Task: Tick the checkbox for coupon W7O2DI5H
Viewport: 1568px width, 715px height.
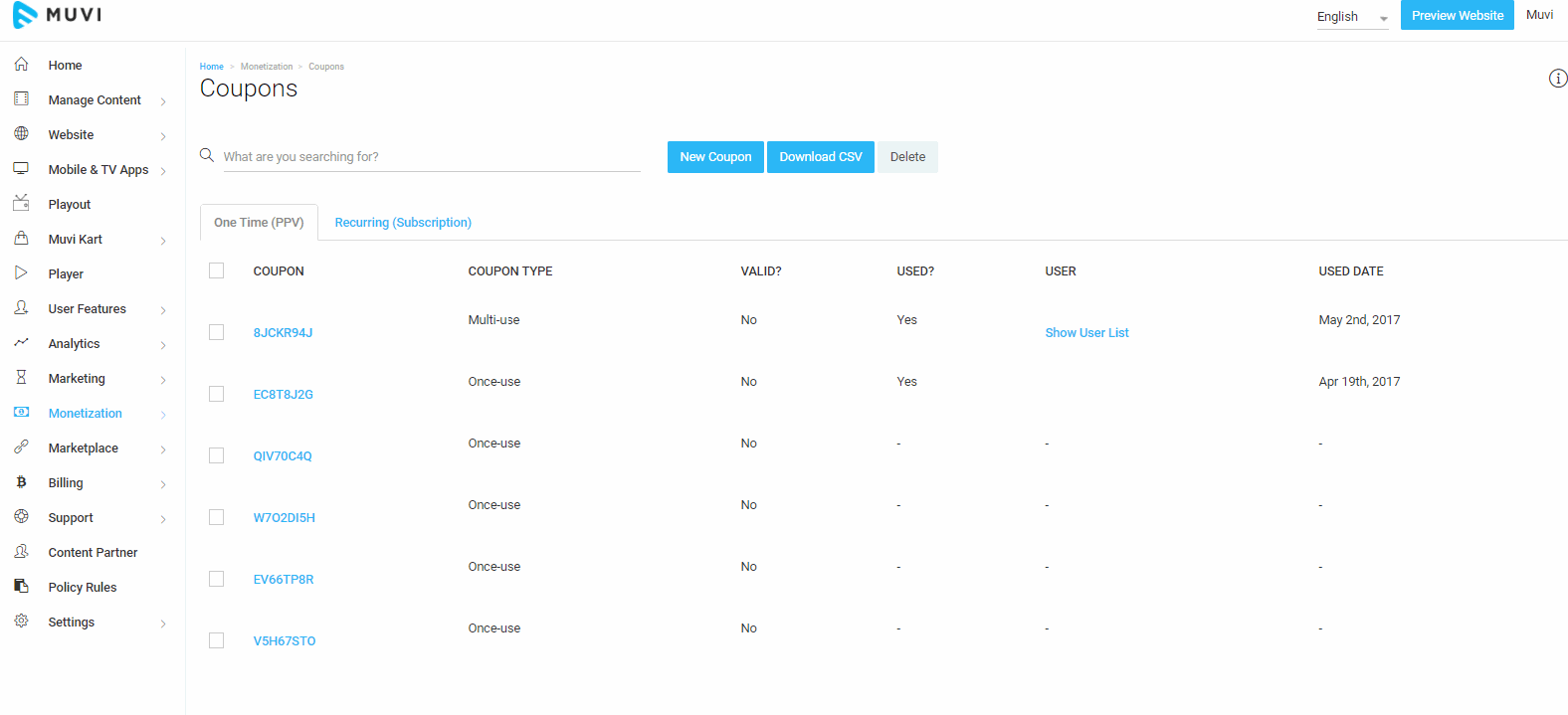Action: pyautogui.click(x=216, y=517)
